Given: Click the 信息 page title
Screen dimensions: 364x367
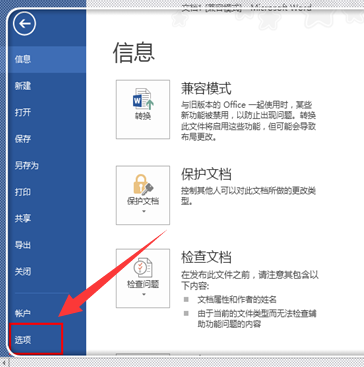Looking at the screenshot, I should coord(134,53).
